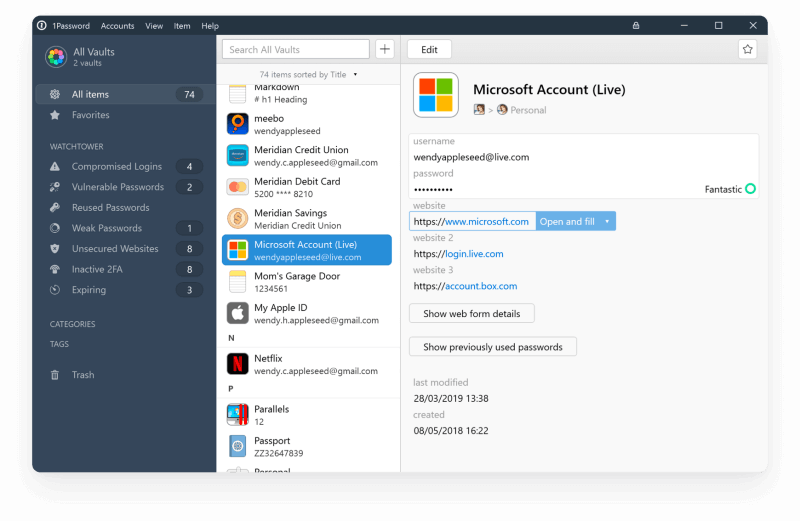This screenshot has height=521, width=800.
Task: Open the 1Password menu
Action: [71, 26]
